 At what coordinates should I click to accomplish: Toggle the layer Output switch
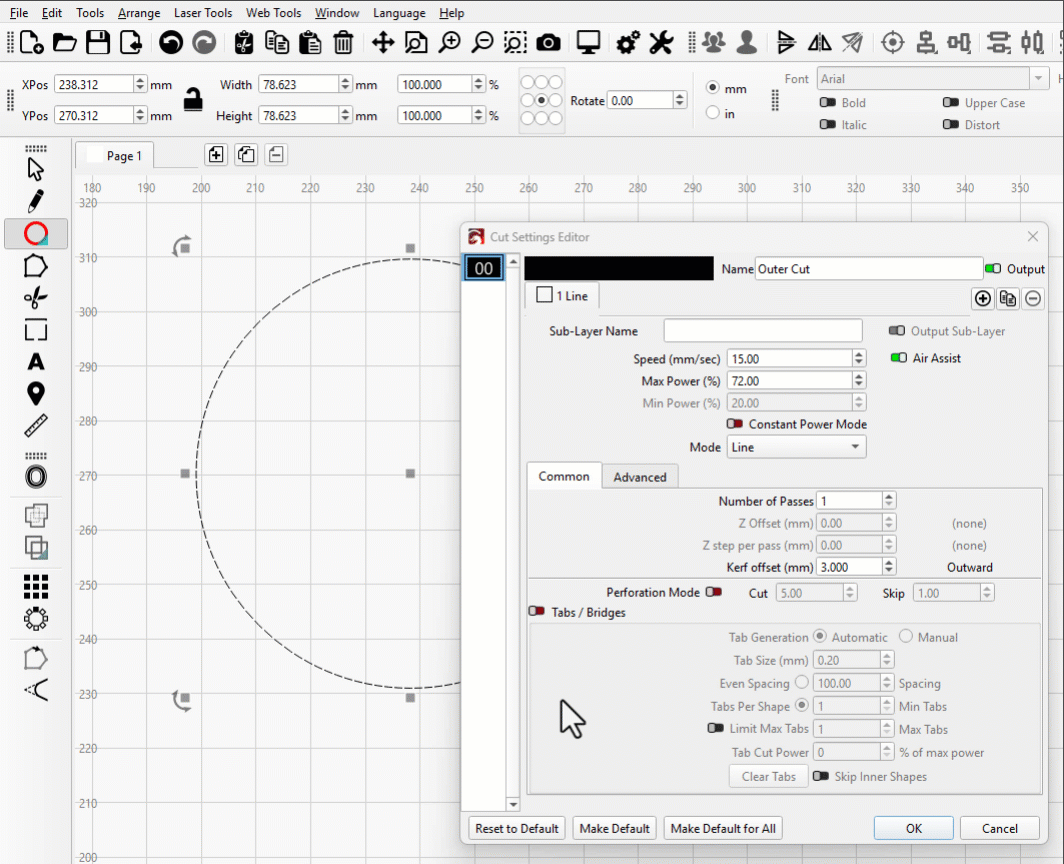[x=993, y=269]
